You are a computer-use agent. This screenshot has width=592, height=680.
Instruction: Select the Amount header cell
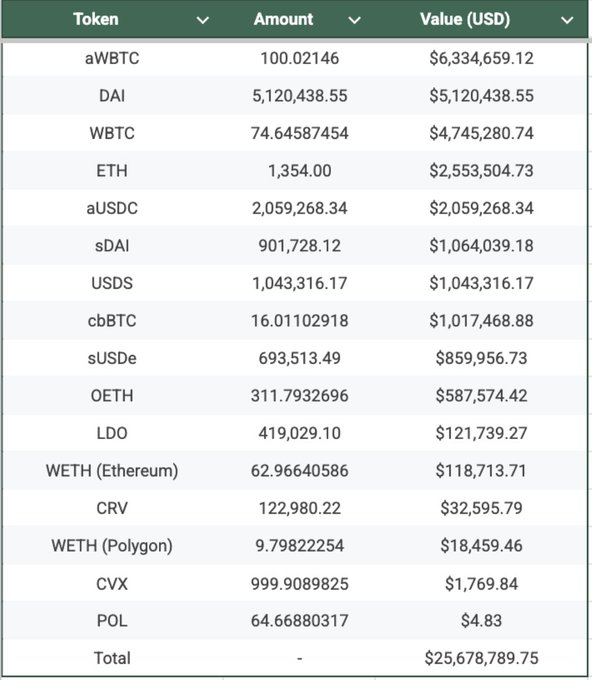299,19
